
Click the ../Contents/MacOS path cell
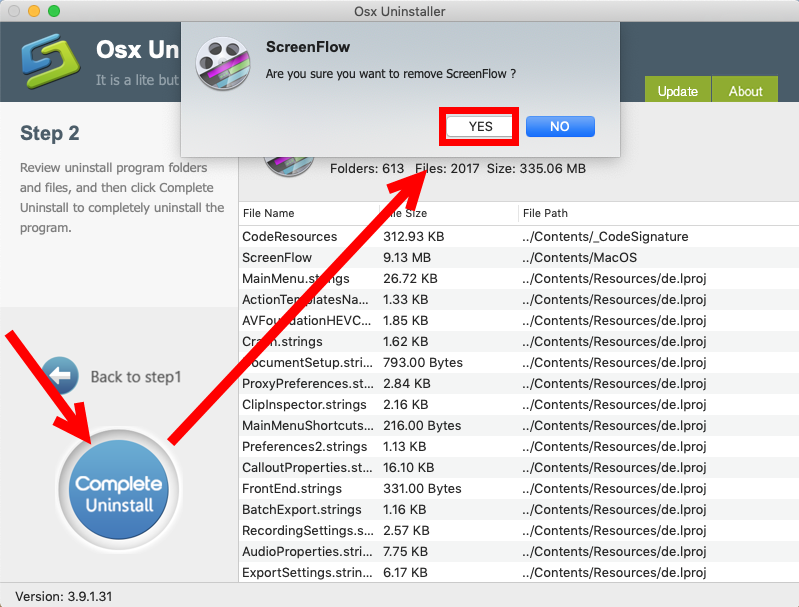579,257
